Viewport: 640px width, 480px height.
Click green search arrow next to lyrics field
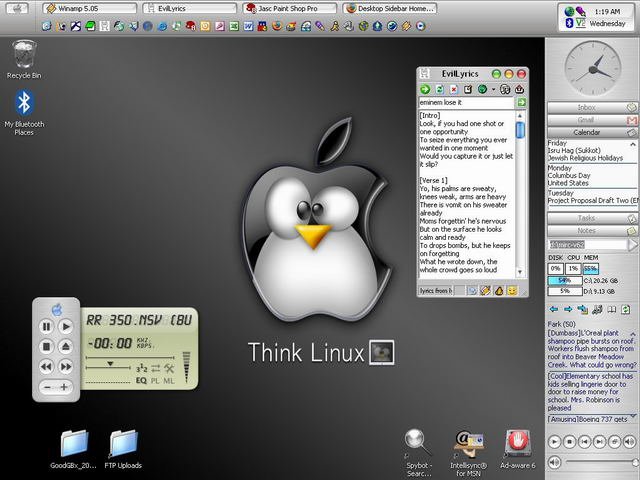[521, 102]
